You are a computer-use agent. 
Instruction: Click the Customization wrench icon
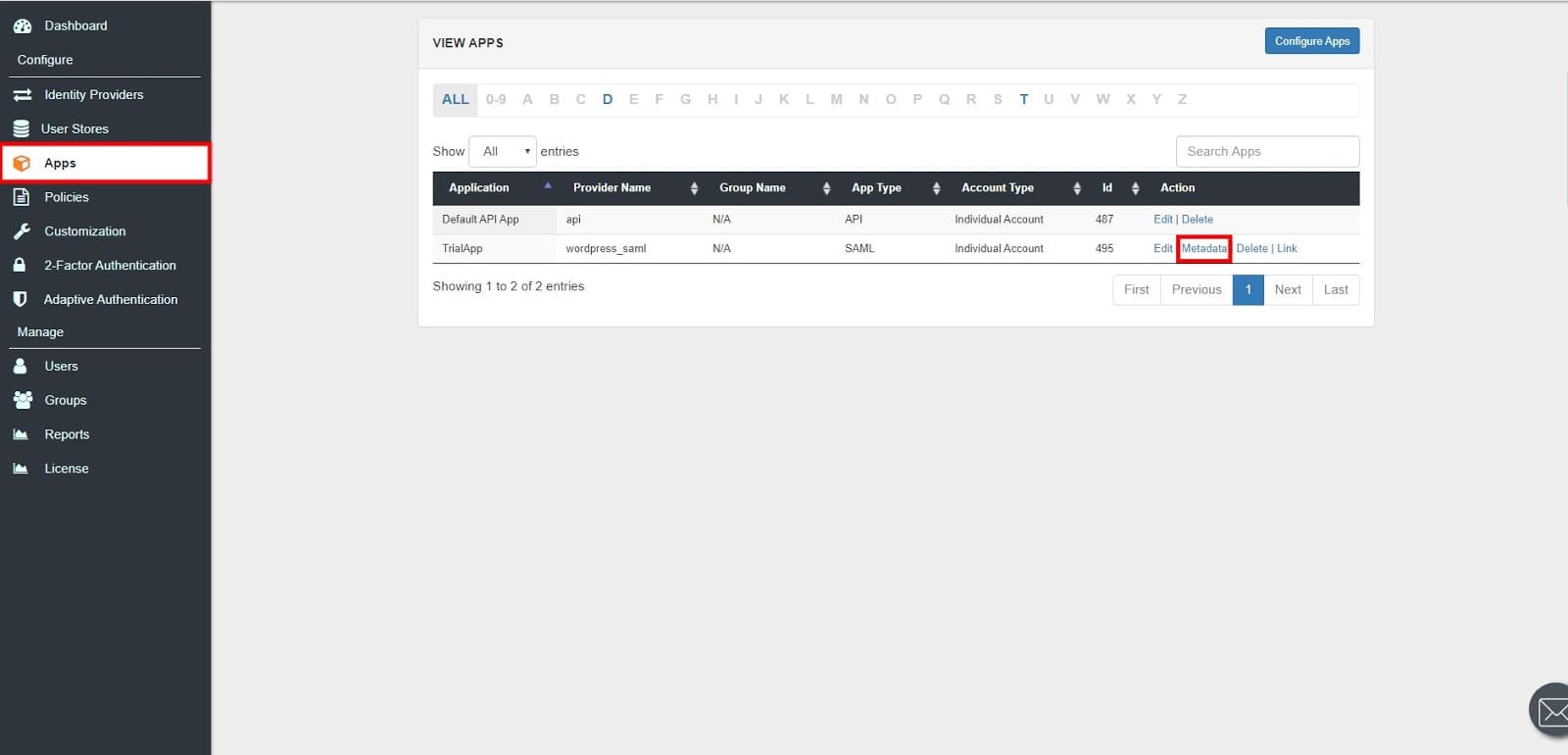point(22,231)
